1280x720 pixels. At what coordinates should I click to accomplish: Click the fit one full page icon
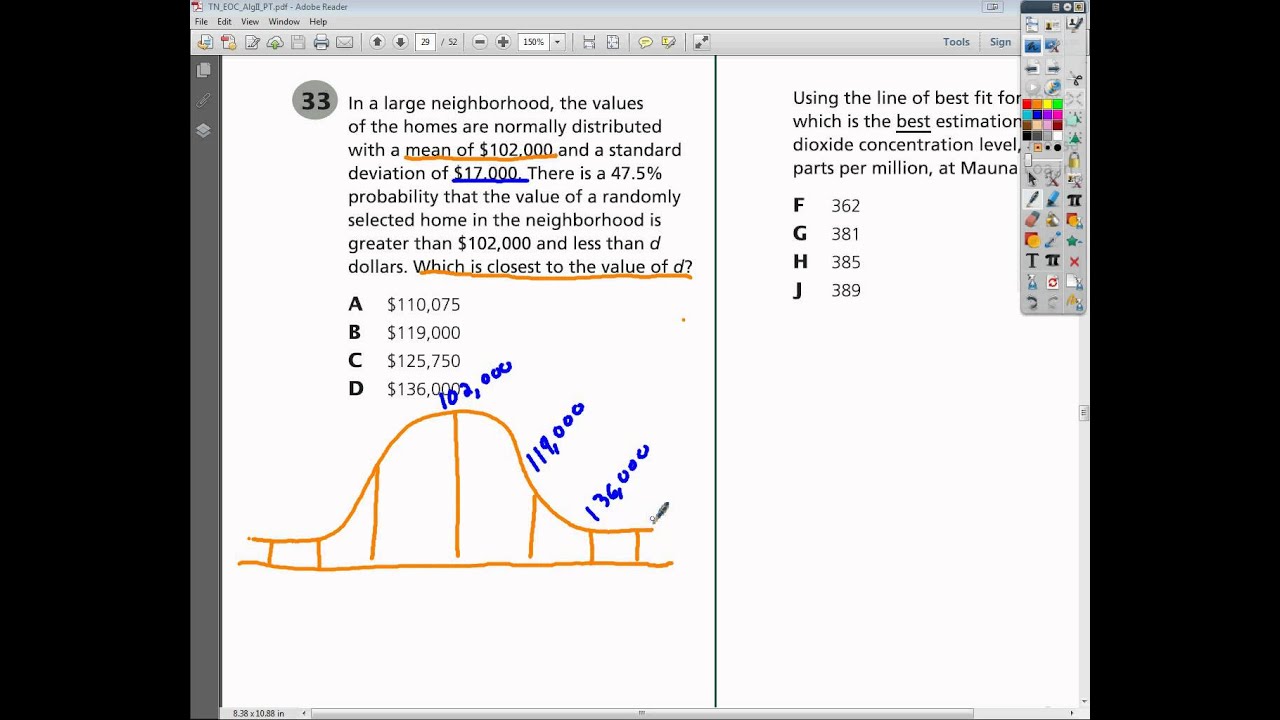click(x=613, y=42)
